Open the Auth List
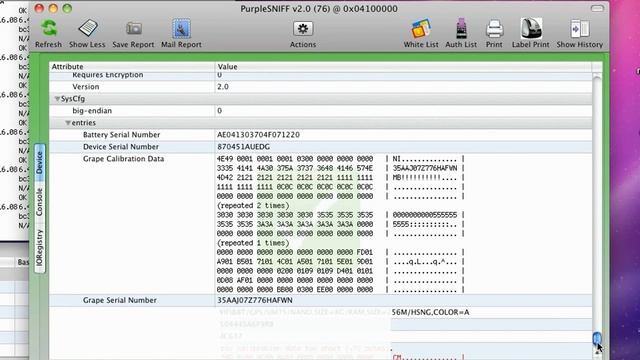 [x=461, y=29]
